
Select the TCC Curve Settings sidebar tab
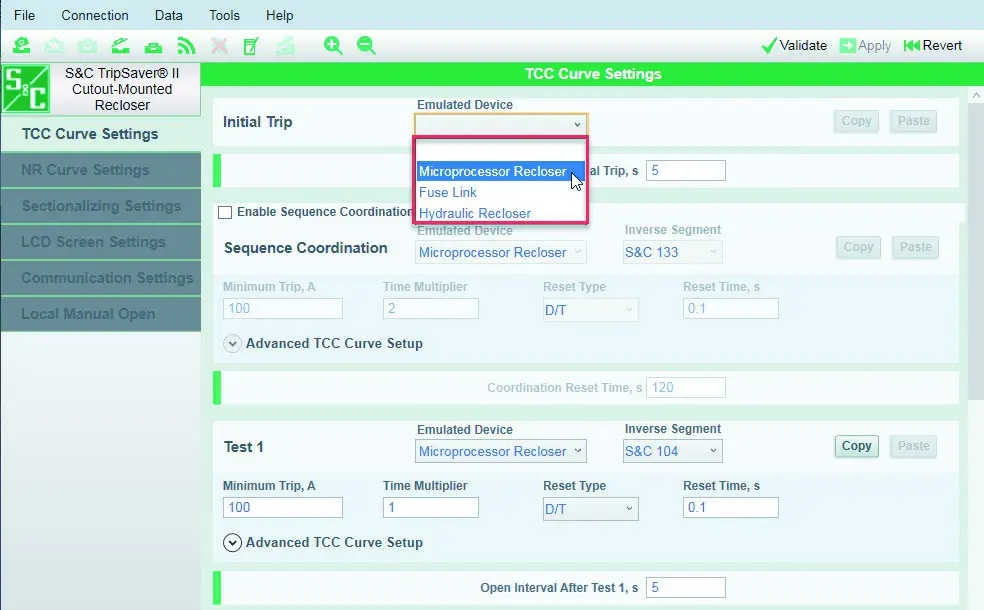pyautogui.click(x=101, y=134)
